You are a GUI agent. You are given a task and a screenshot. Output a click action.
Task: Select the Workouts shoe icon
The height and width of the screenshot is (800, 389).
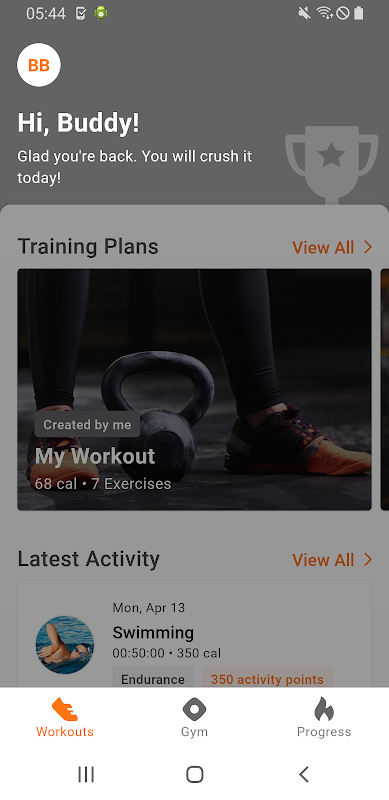pos(65,709)
